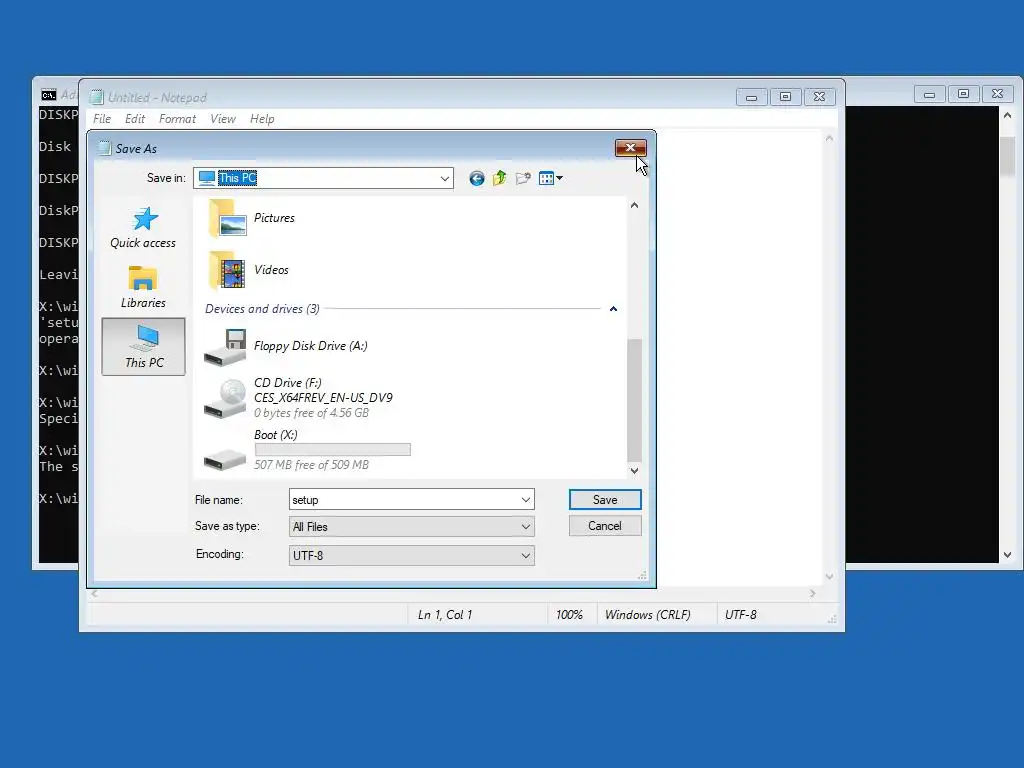Click Command Prompt scroll down arrow

click(x=1008, y=555)
